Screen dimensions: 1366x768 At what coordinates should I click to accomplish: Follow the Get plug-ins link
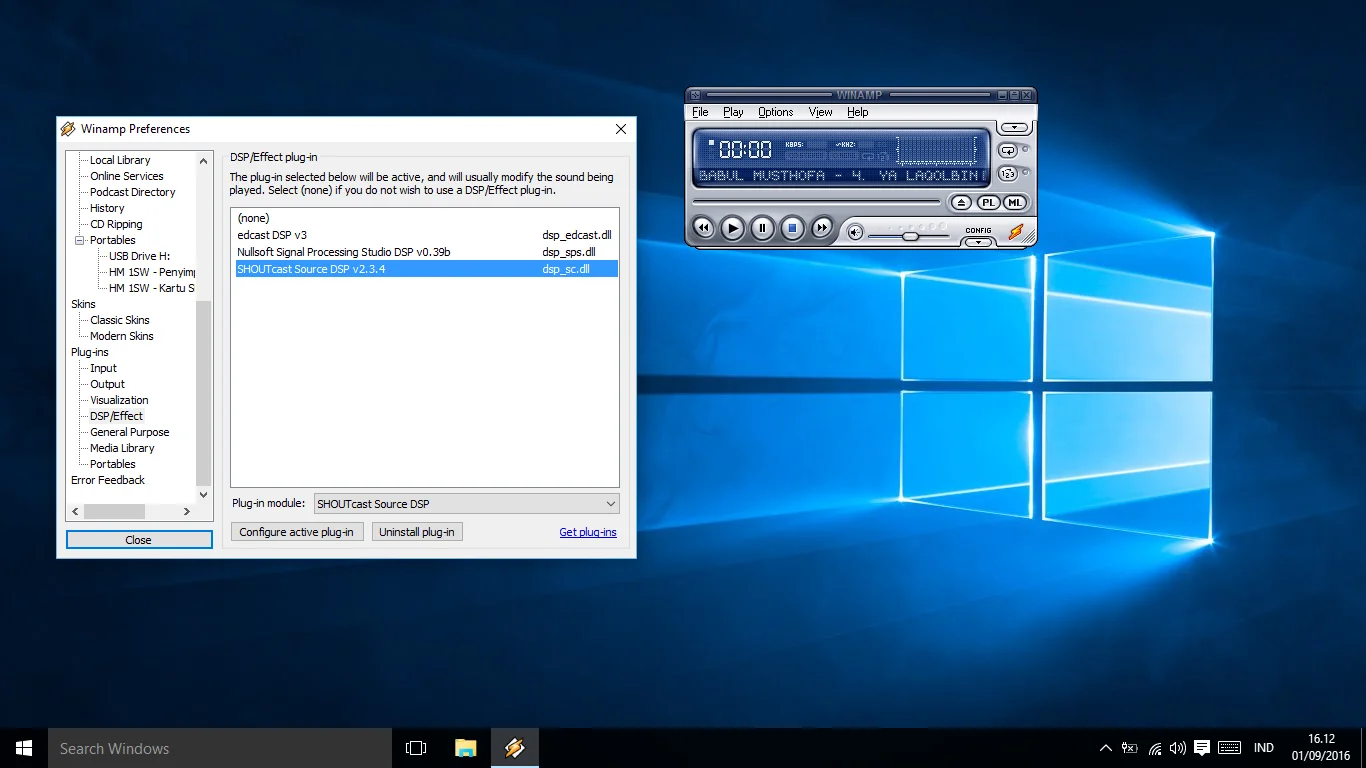pos(588,531)
